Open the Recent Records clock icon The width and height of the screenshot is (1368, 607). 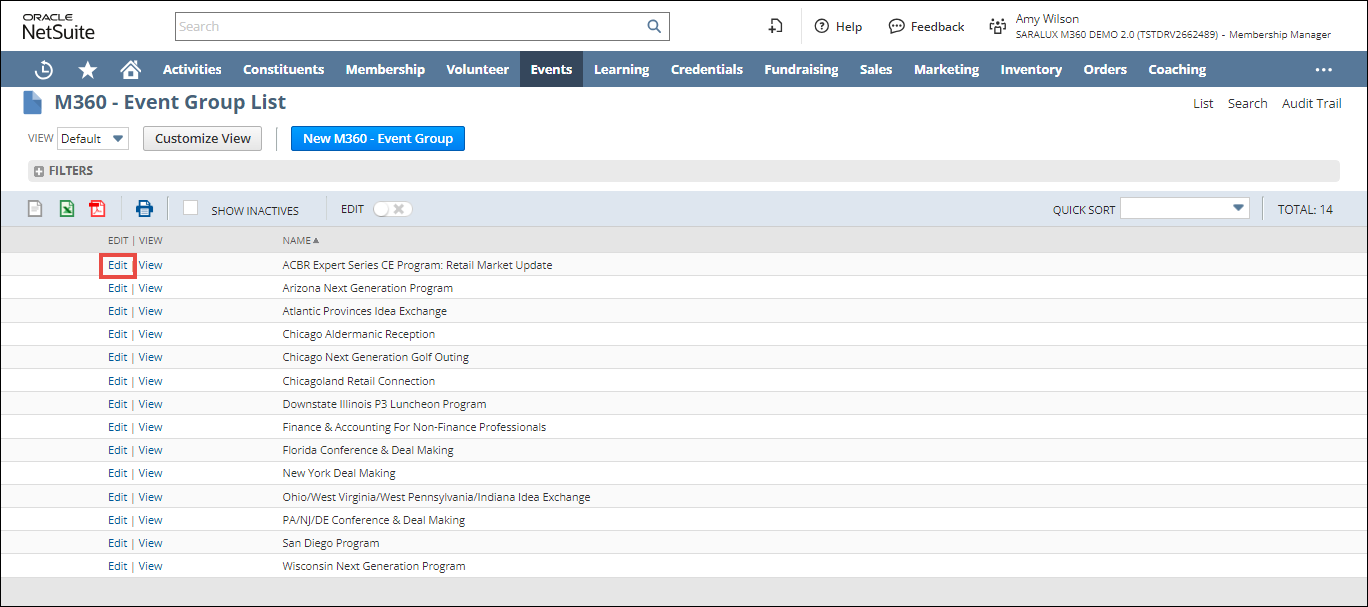(x=44, y=70)
